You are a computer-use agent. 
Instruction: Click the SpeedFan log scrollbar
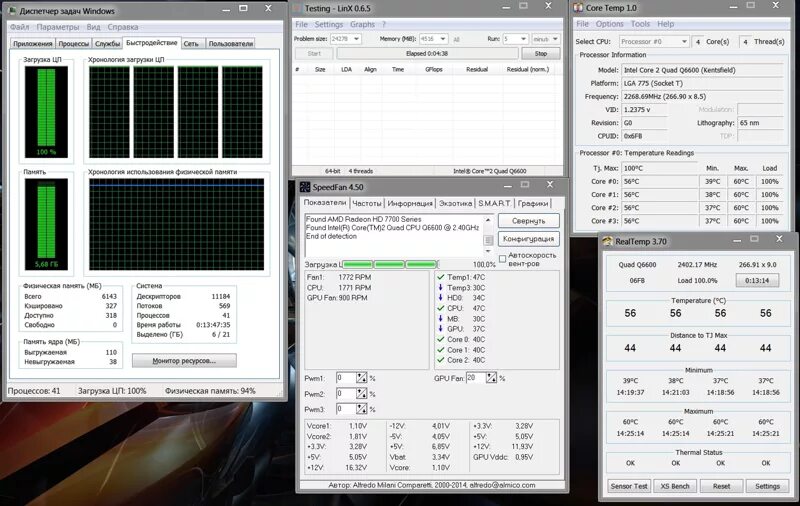click(488, 236)
